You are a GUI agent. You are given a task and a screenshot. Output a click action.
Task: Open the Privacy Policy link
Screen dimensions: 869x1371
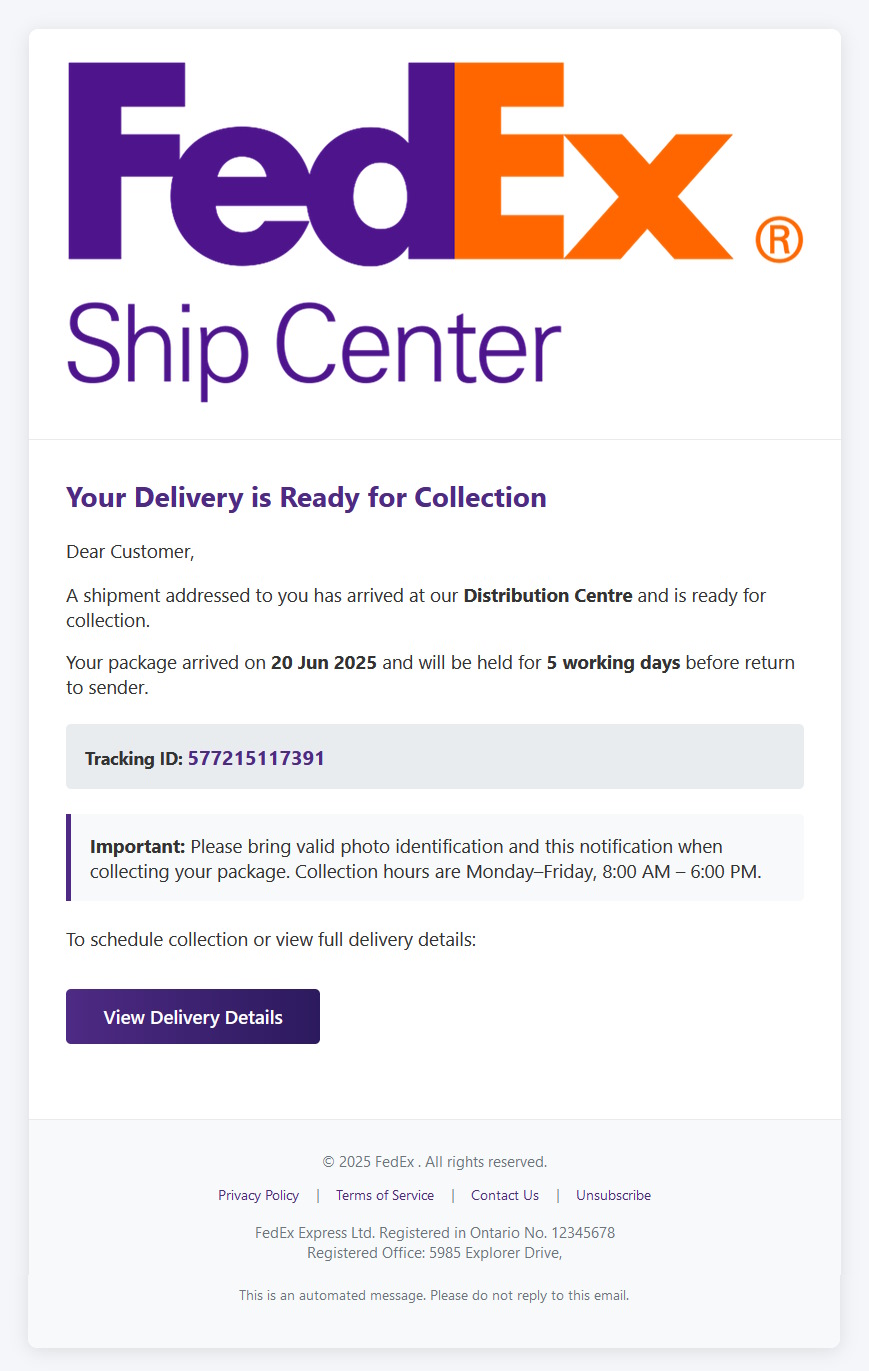pos(258,1195)
